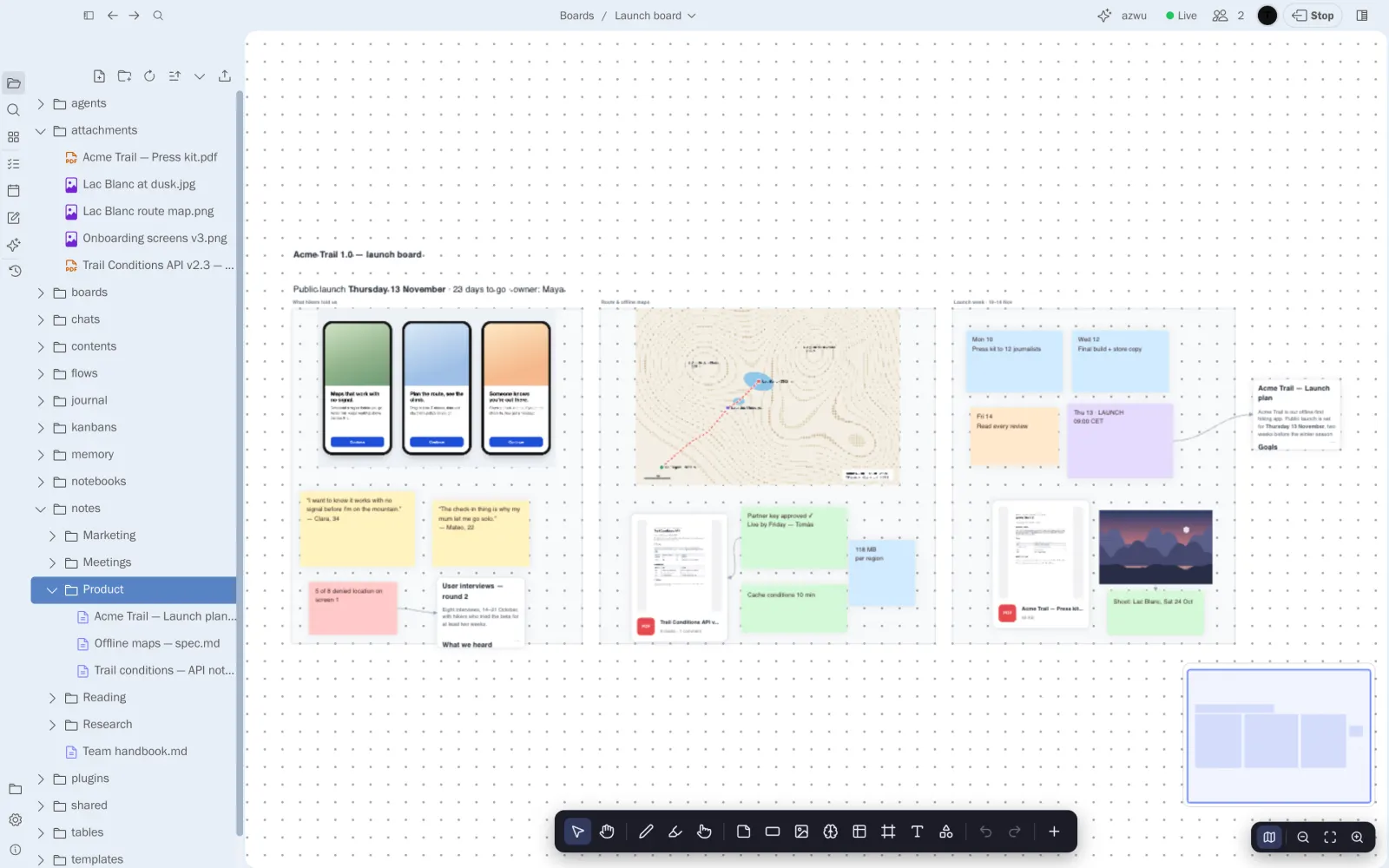The height and width of the screenshot is (868, 1389).
Task: Choose the text tool
Action: (x=917, y=832)
